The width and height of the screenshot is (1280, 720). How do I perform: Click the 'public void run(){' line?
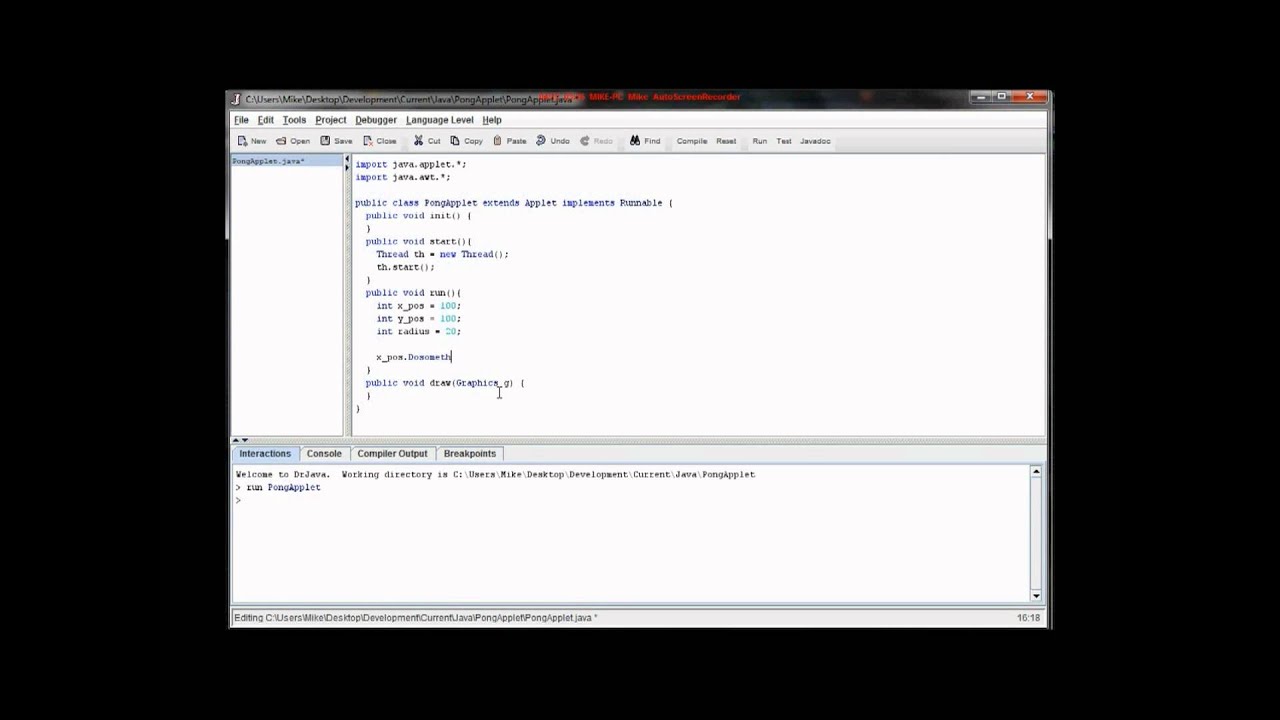(x=413, y=293)
